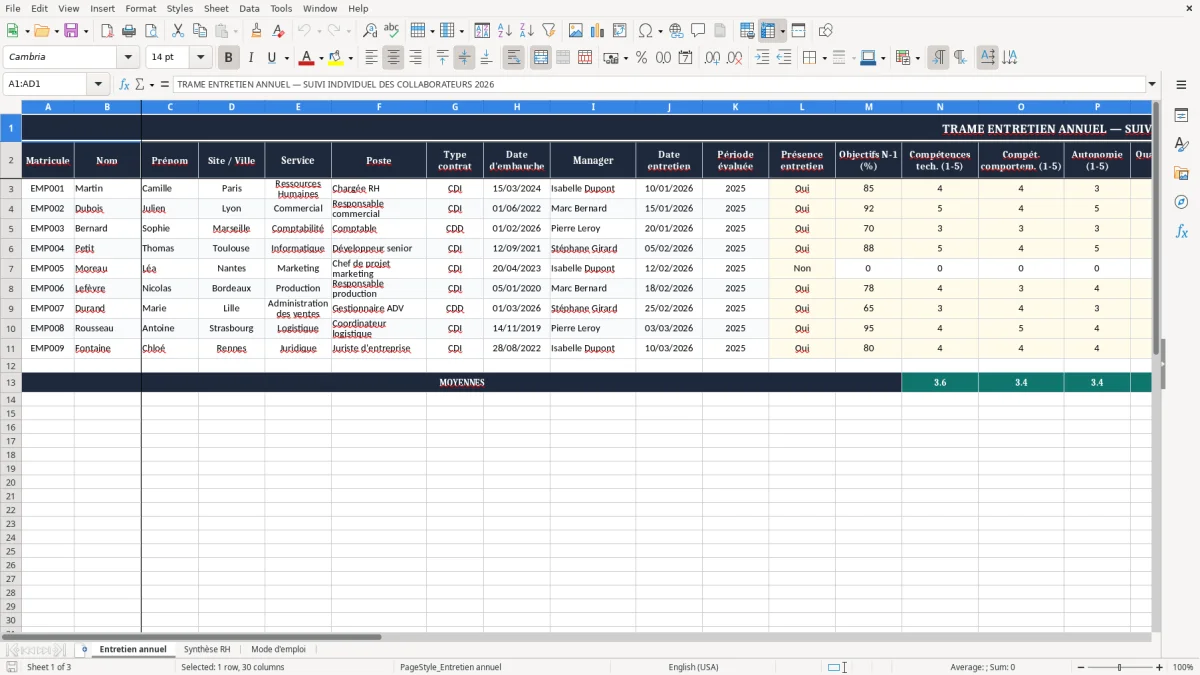The image size is (1200, 675).
Task: Toggle Italic formatting
Action: click(251, 58)
